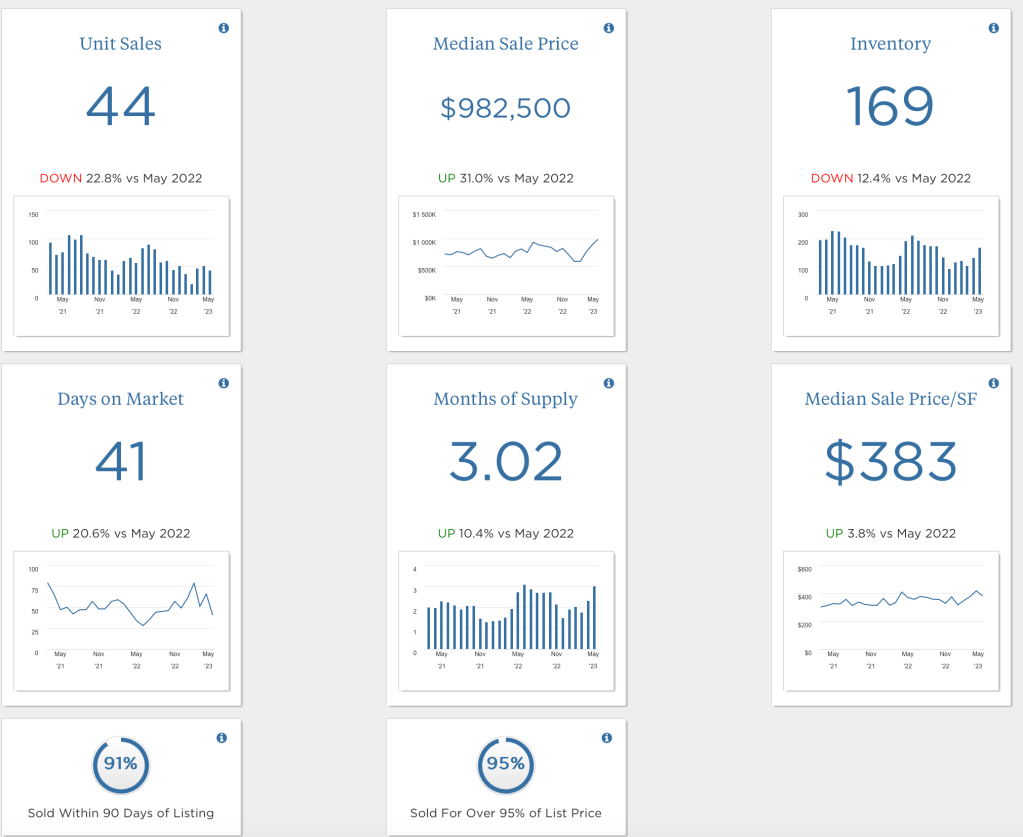
Task: Click info icon on Sold Within 90 Days card
Action: pyautogui.click(x=222, y=738)
